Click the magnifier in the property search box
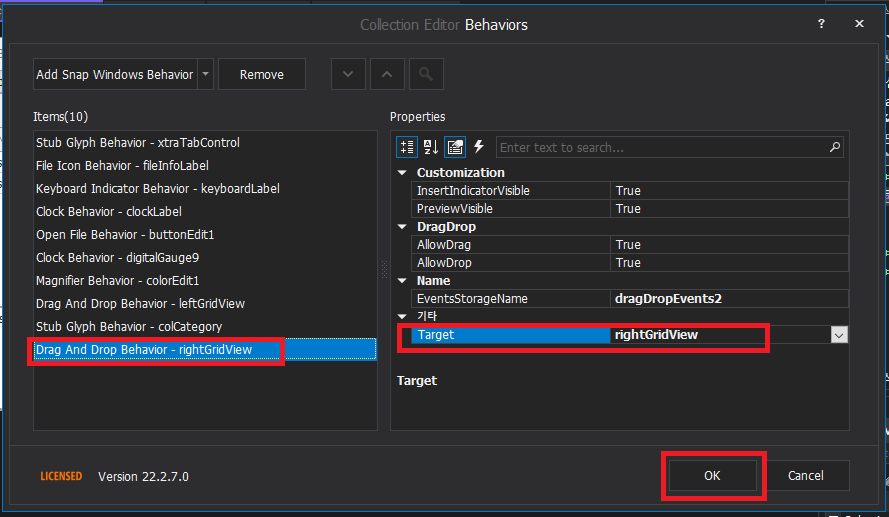Screen dimensions: 889x517 [x=835, y=147]
